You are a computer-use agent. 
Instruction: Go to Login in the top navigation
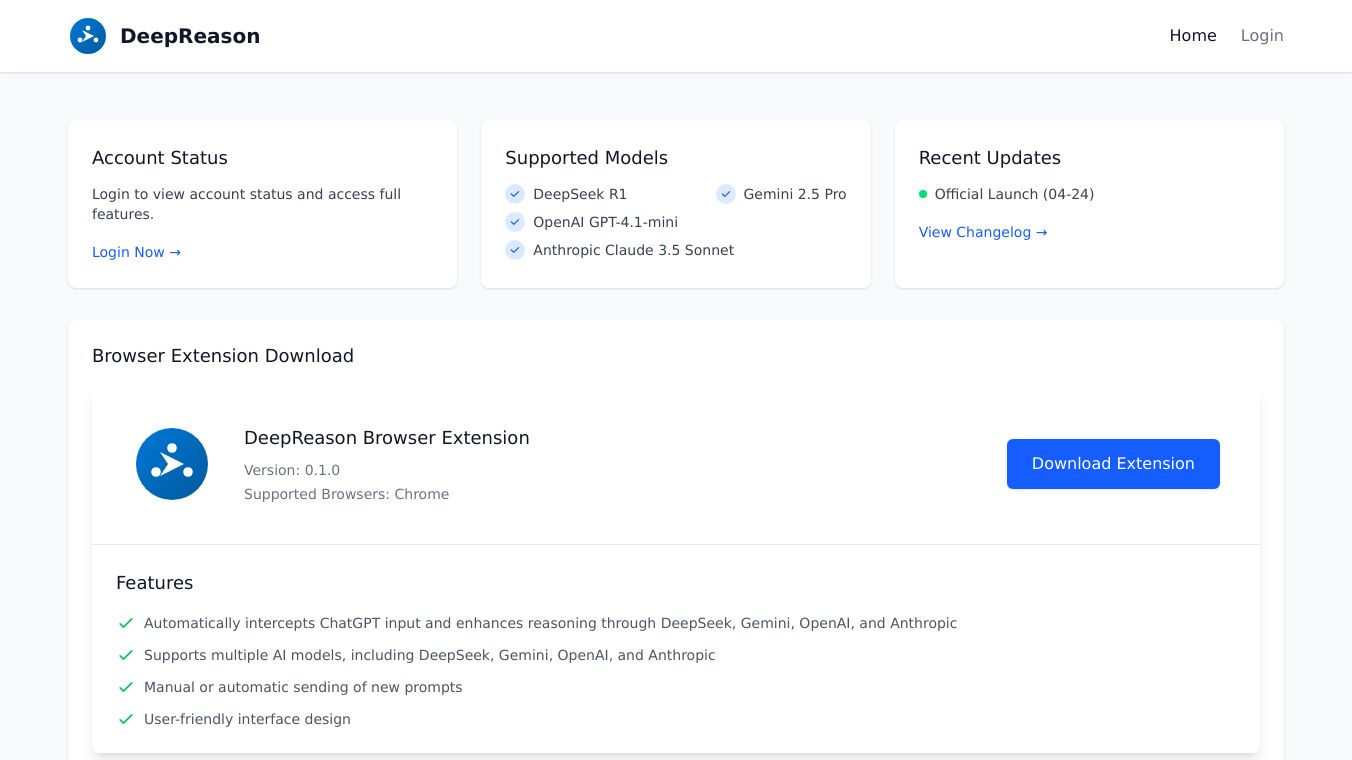[x=1262, y=36]
